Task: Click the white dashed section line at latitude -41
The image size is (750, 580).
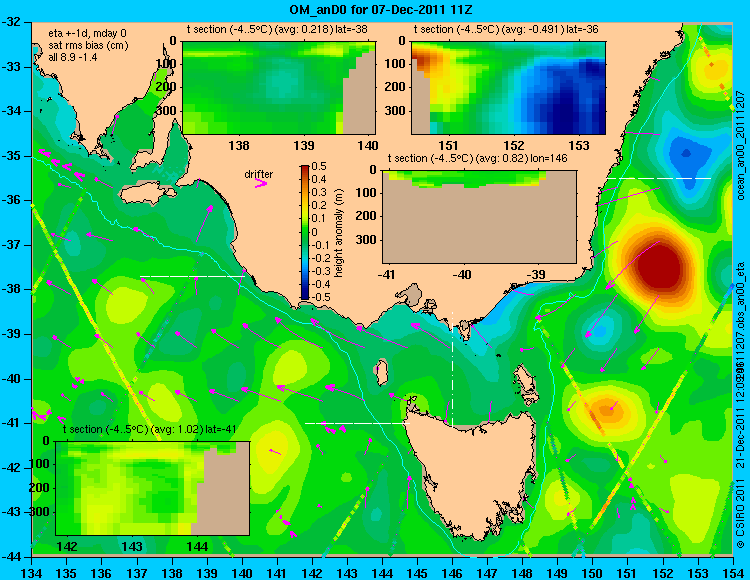Action: pos(357,423)
